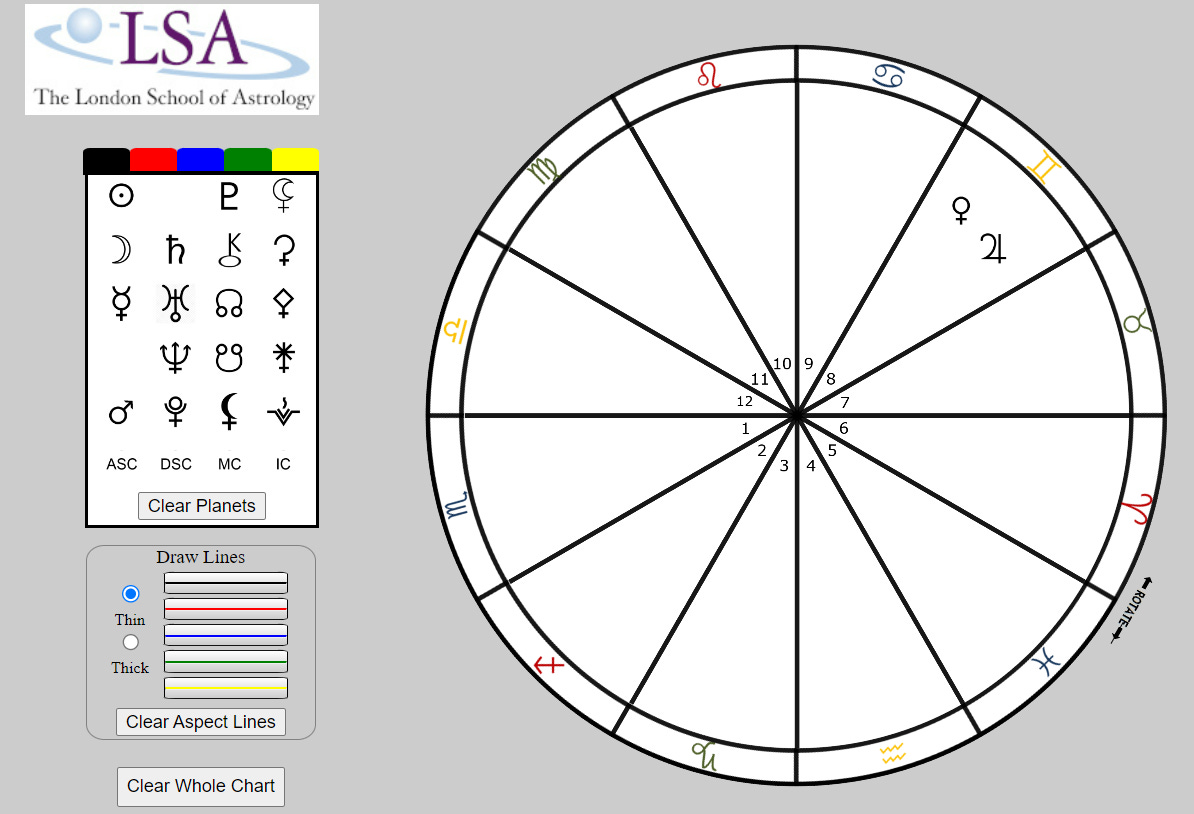This screenshot has height=814, width=1194.
Task: Select the Juno asterisk-cross glyph
Action: point(283,357)
